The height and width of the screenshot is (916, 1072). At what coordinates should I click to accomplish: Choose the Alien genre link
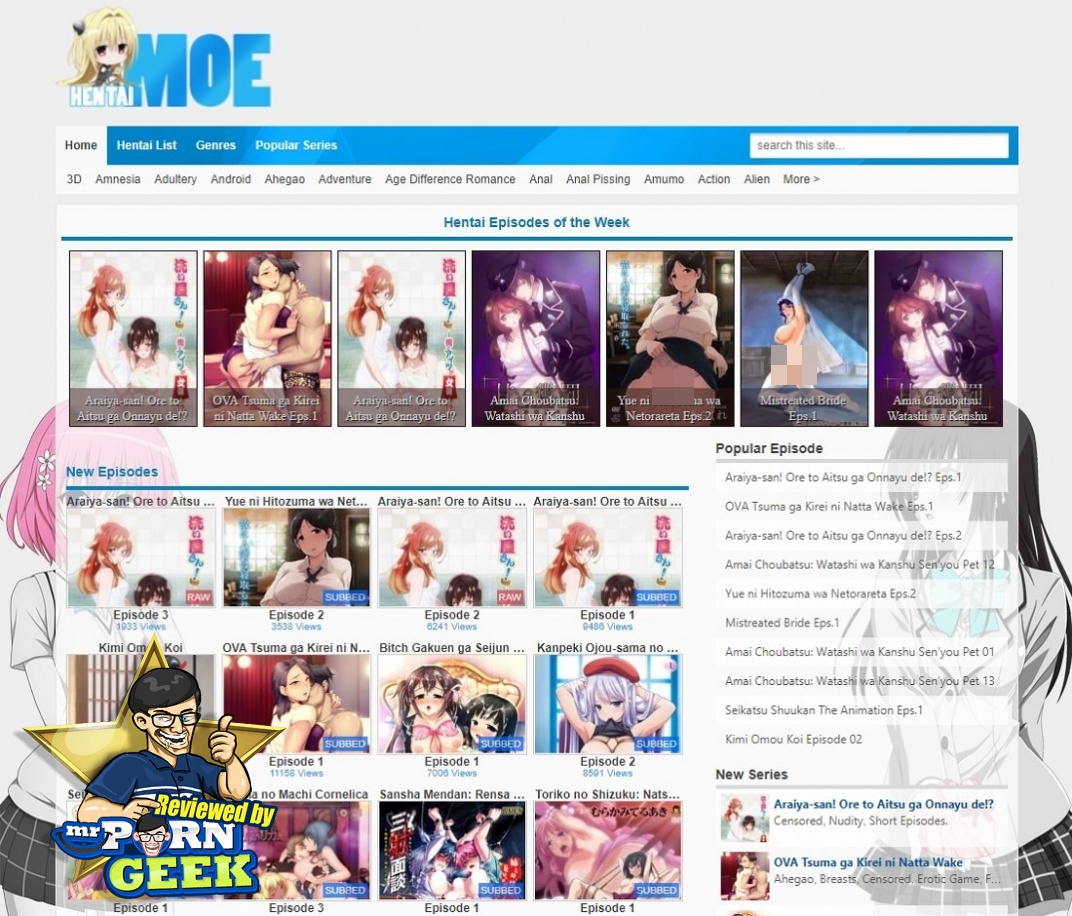coord(757,179)
